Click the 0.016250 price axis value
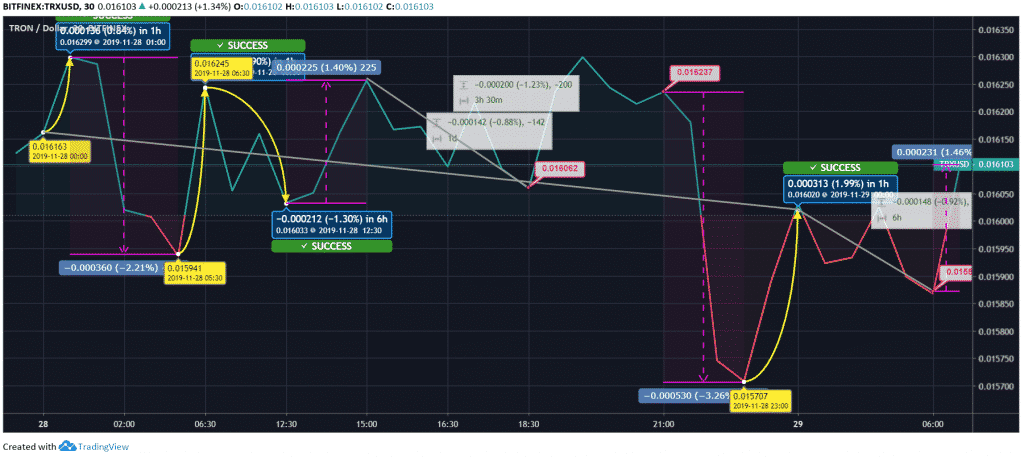This screenshot has height=459, width=1024. (x=996, y=85)
